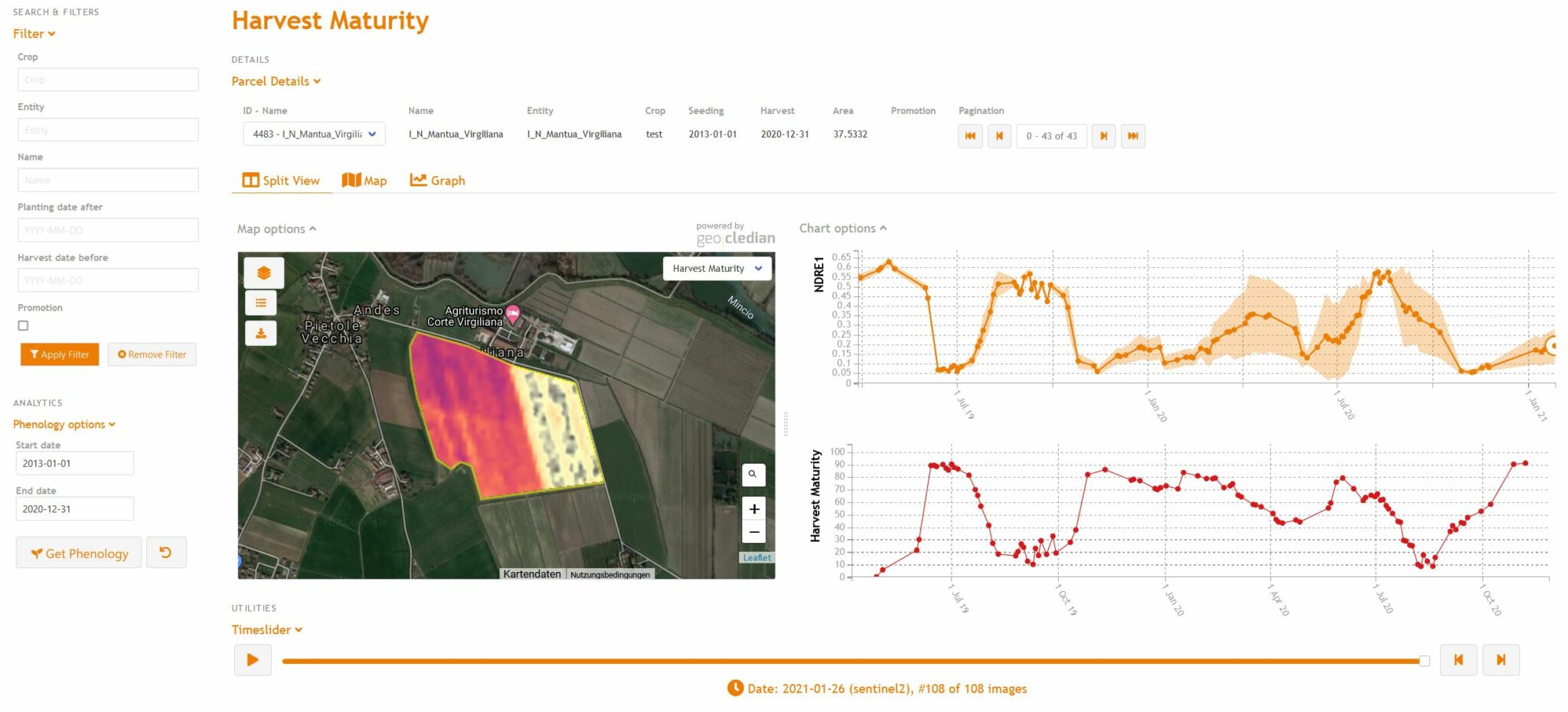Viewport: 1568px width, 712px height.
Task: Play the timeslider animation
Action: click(x=253, y=660)
